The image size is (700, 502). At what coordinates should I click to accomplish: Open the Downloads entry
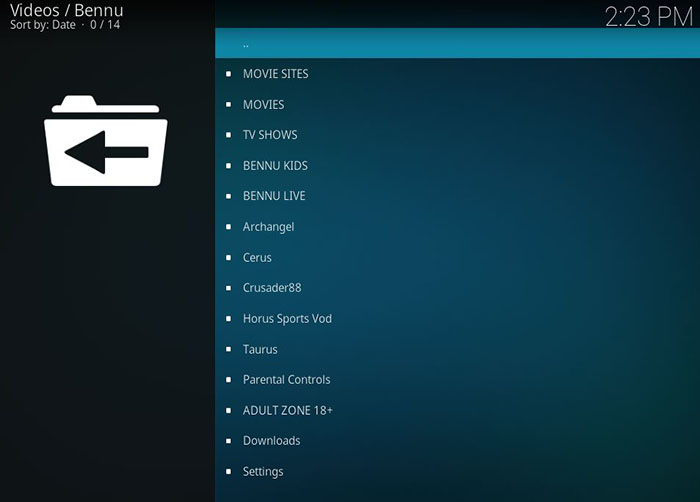[x=457, y=441]
